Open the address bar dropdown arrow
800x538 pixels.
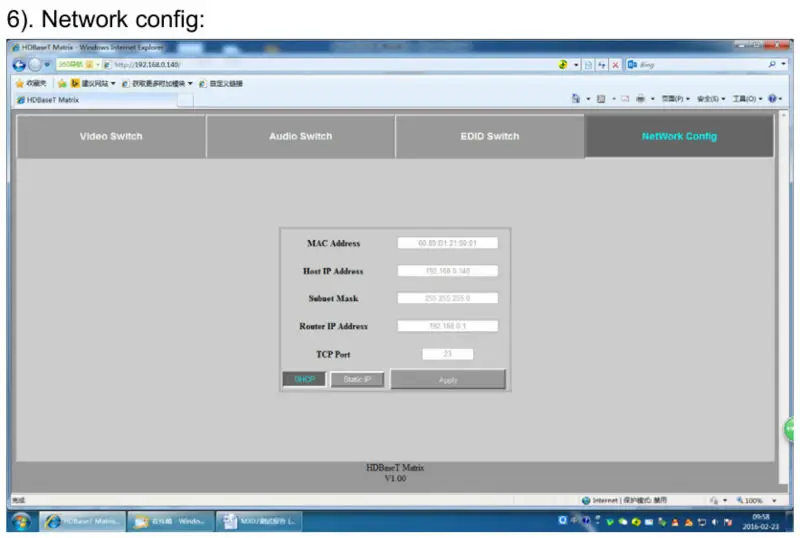pos(576,65)
